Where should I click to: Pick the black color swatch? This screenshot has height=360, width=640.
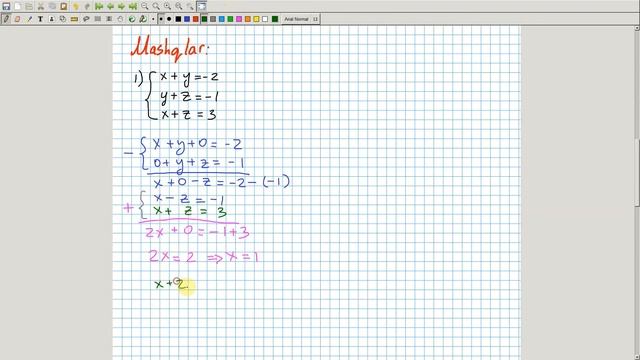178,19
